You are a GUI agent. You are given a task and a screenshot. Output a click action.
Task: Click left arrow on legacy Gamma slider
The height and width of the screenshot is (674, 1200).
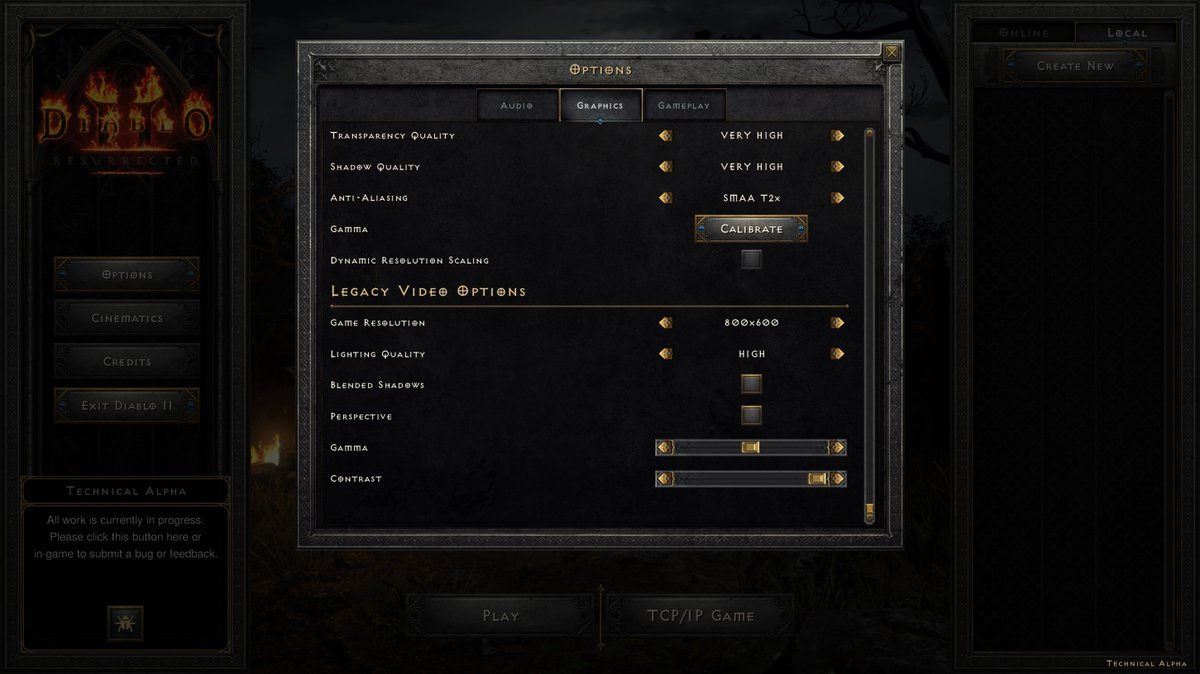[x=664, y=448]
